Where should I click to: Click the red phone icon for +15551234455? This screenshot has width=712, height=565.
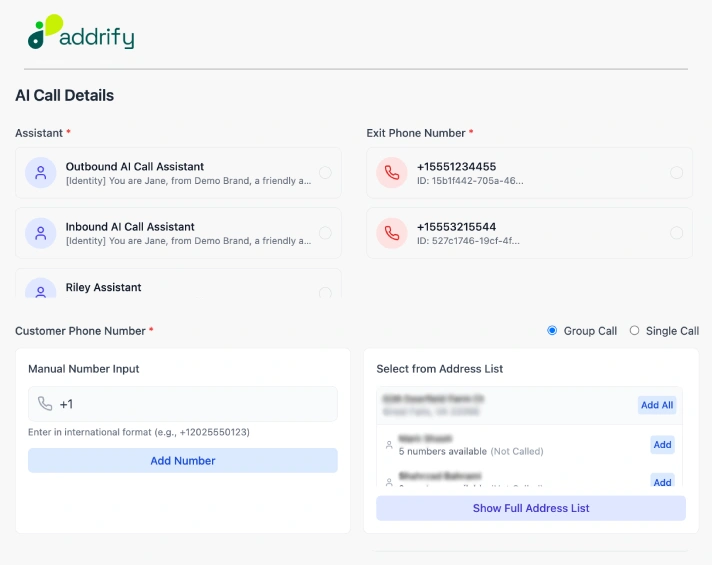tap(392, 173)
